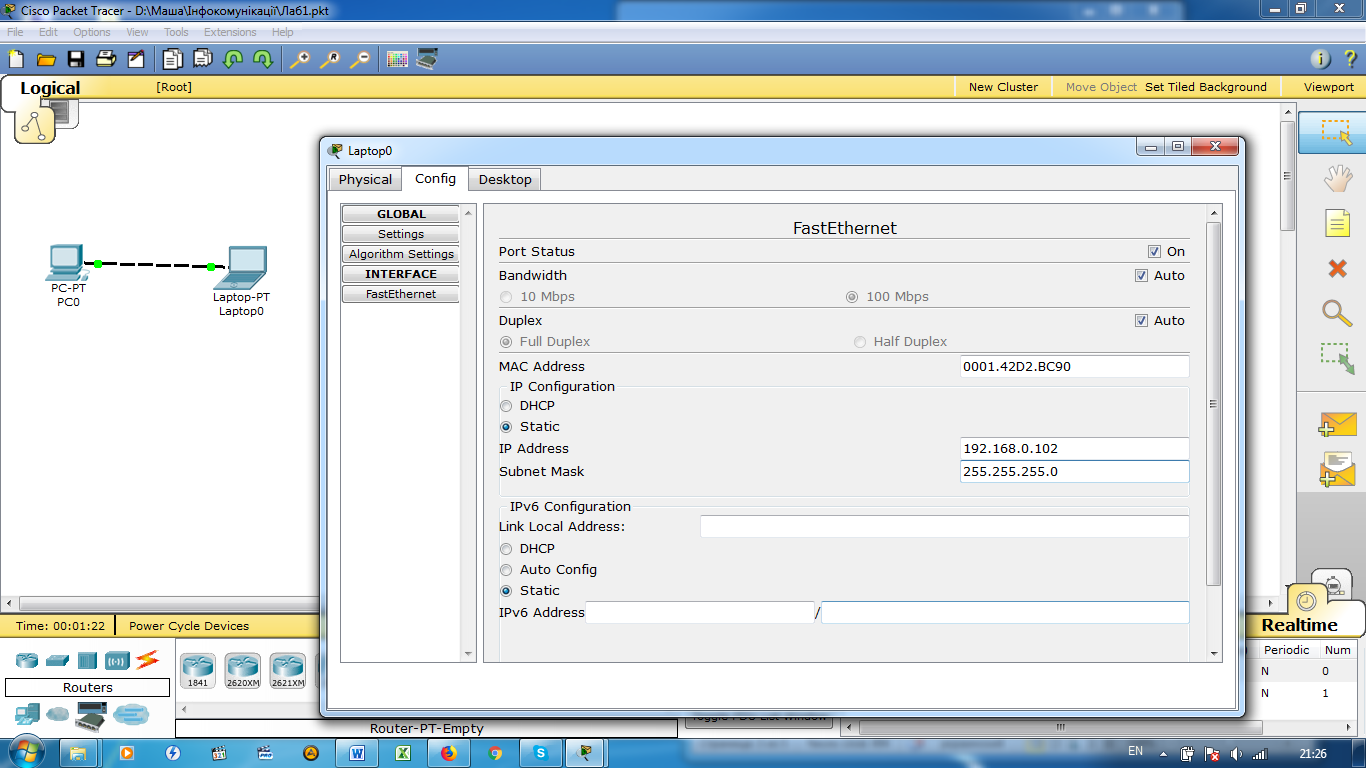Click the PC0 device on the workspace
Screen dimensions: 1366x768
pyautogui.click(x=68, y=264)
